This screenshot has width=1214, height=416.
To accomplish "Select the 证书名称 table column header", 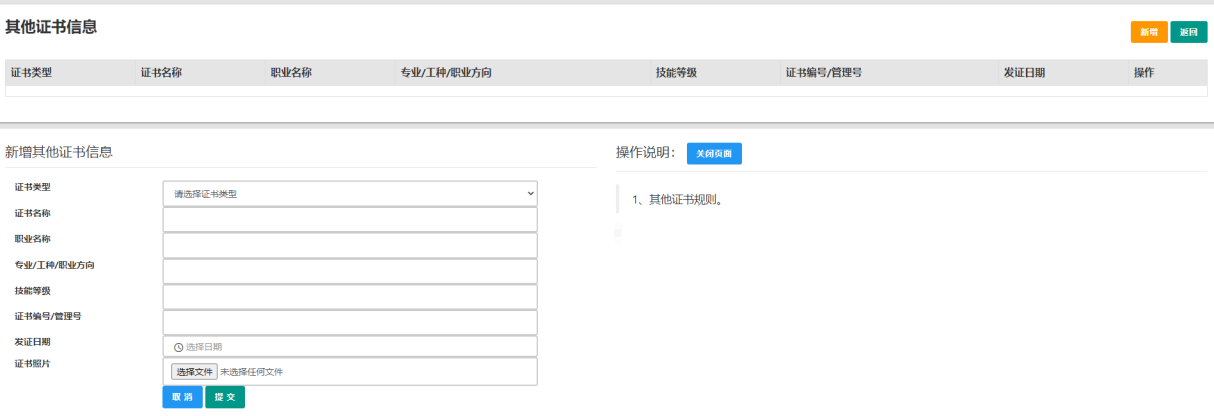I will click(161, 73).
